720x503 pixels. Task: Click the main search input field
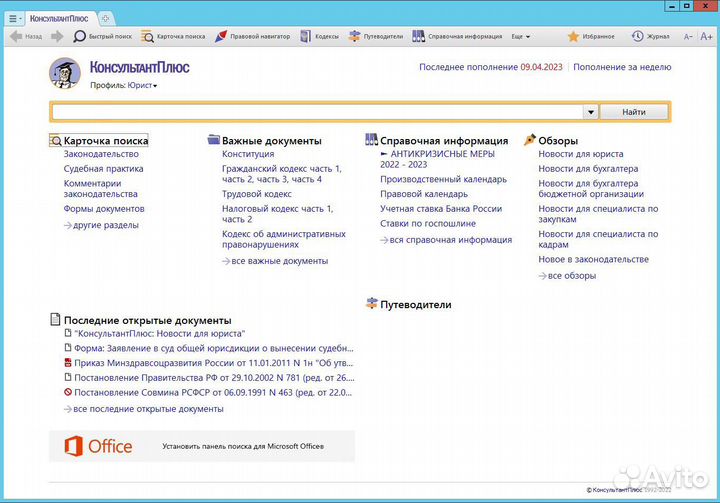[317, 112]
